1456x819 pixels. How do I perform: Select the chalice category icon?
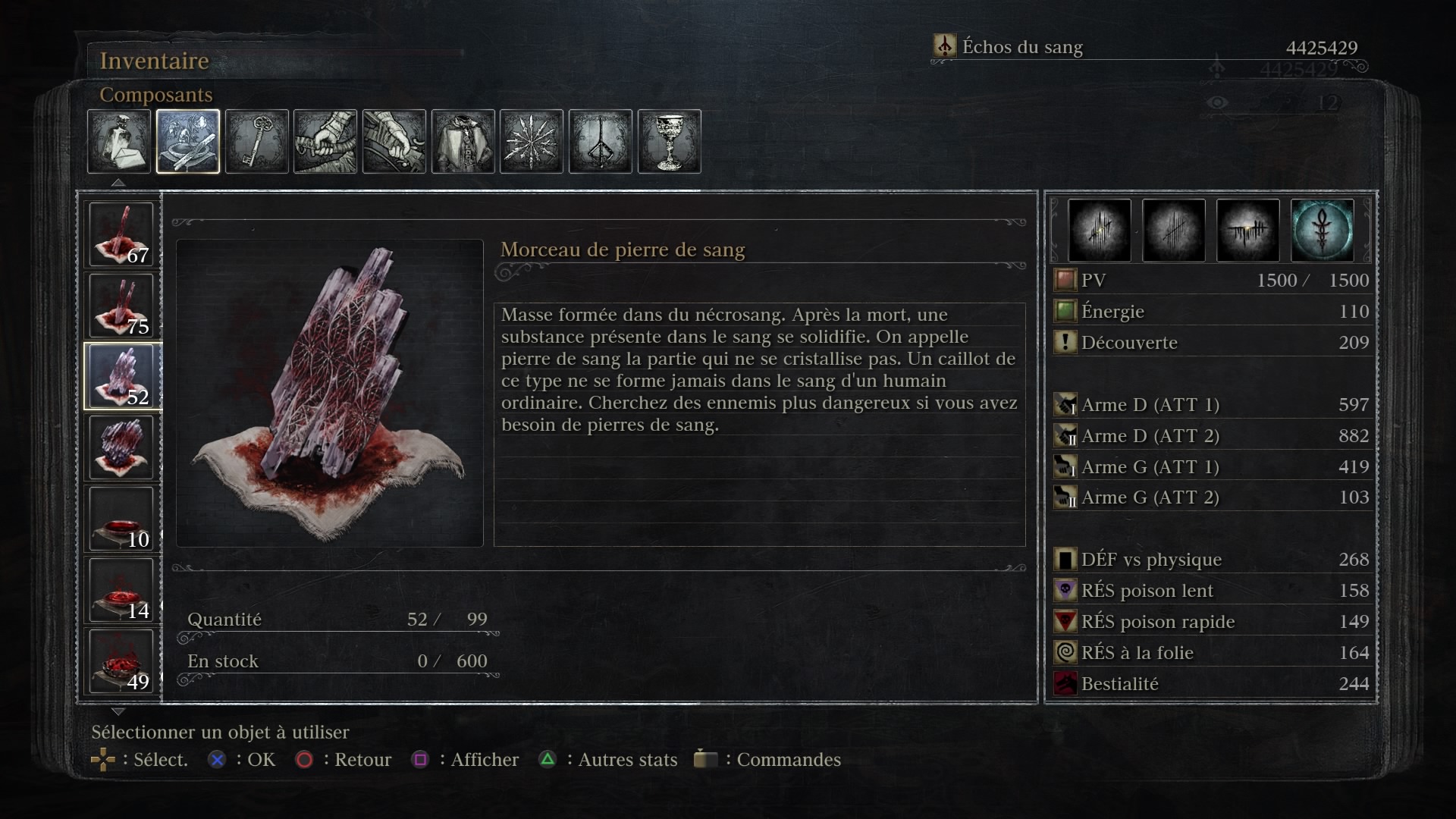(670, 142)
